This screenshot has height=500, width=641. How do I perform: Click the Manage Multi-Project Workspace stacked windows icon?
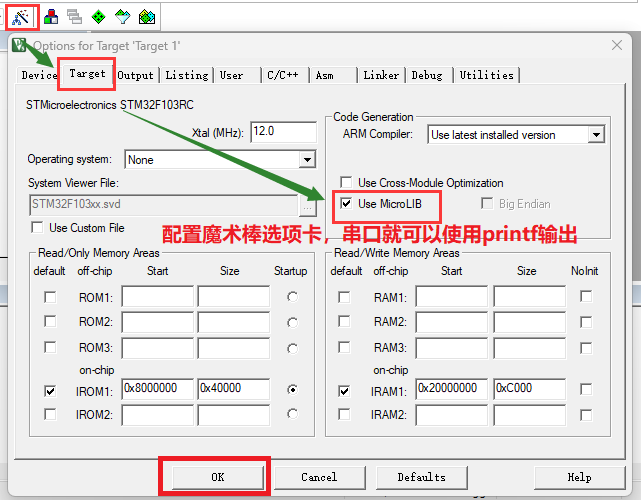tap(74, 17)
